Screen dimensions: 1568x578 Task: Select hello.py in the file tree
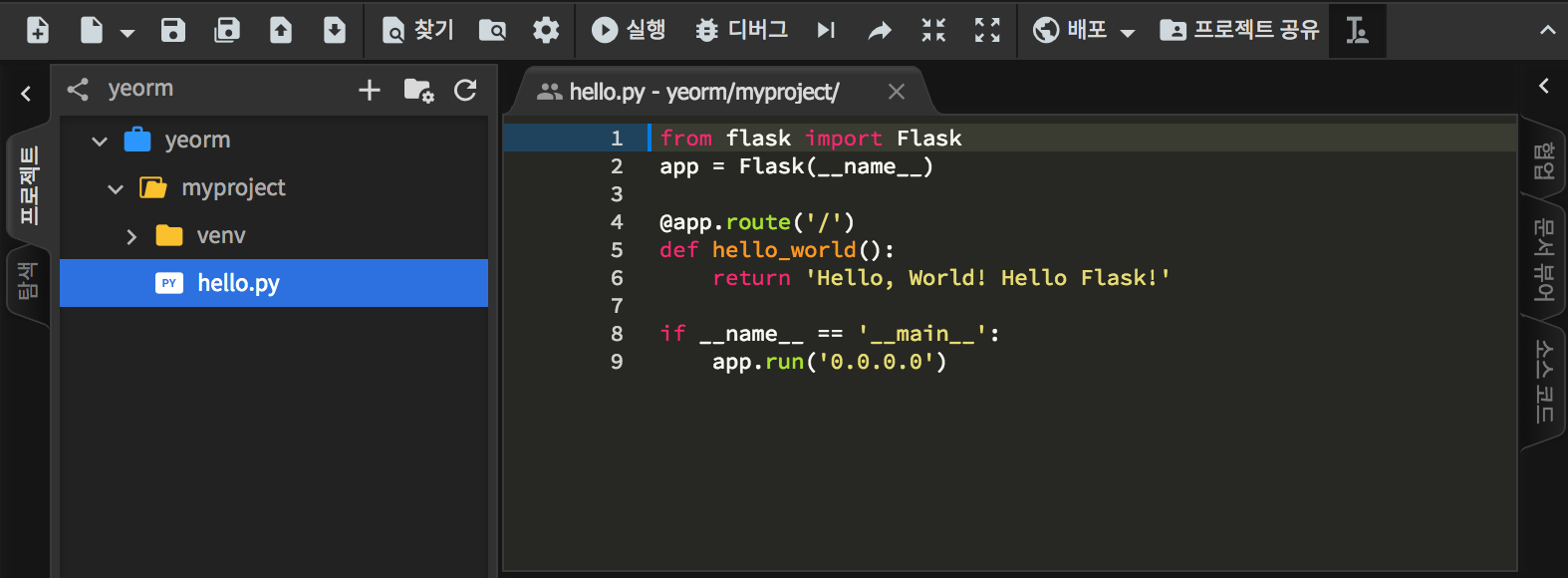point(238,283)
